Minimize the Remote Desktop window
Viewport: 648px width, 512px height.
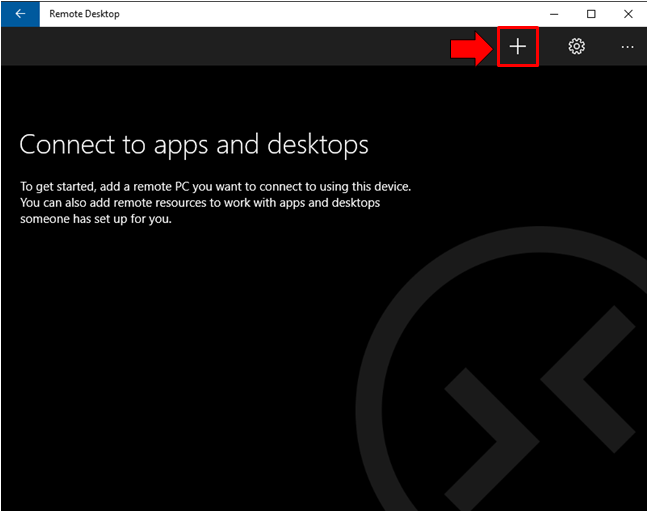554,14
